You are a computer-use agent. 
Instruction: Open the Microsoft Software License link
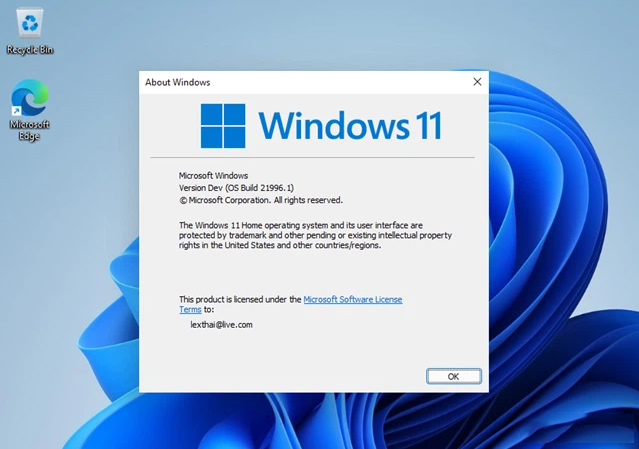353,299
